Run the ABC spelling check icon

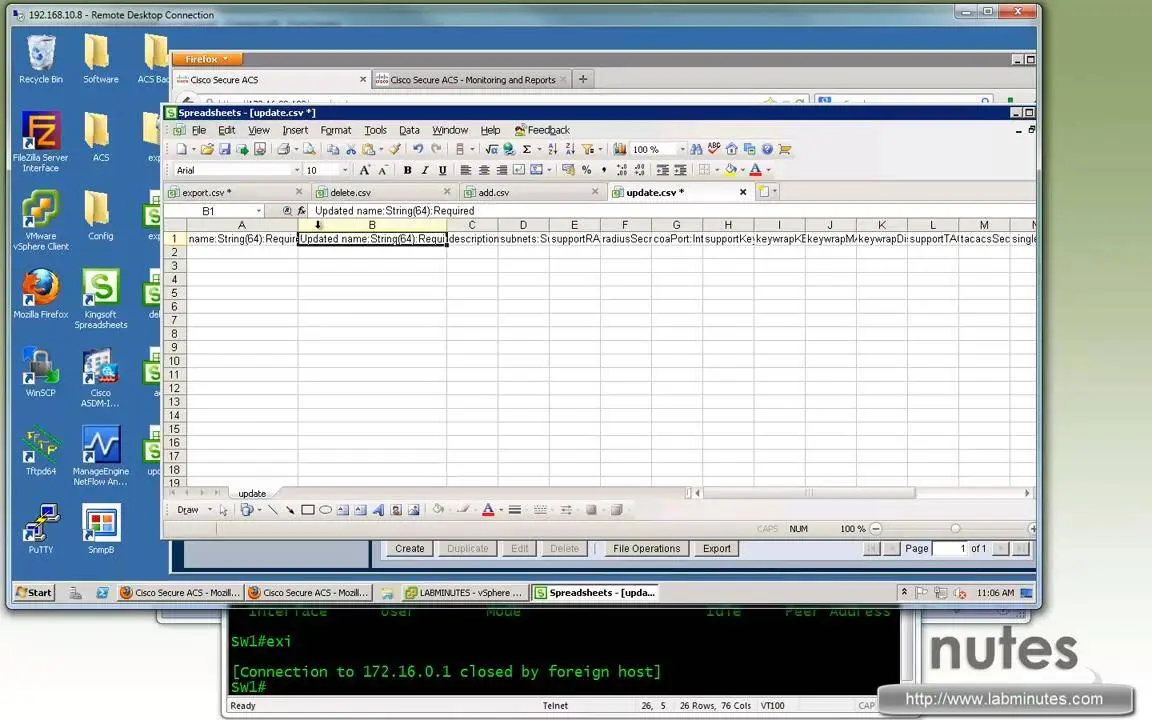click(x=714, y=149)
